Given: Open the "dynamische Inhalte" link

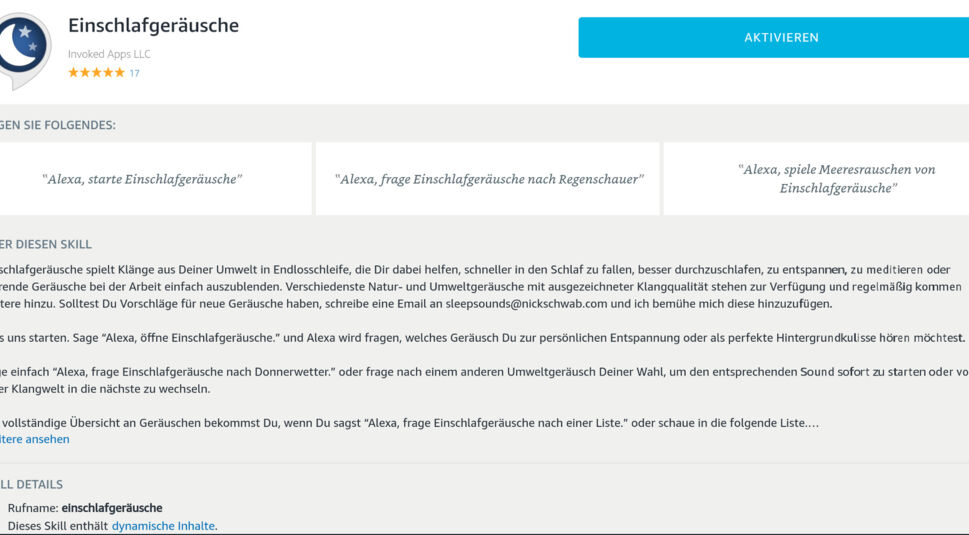Looking at the screenshot, I should coord(163,526).
